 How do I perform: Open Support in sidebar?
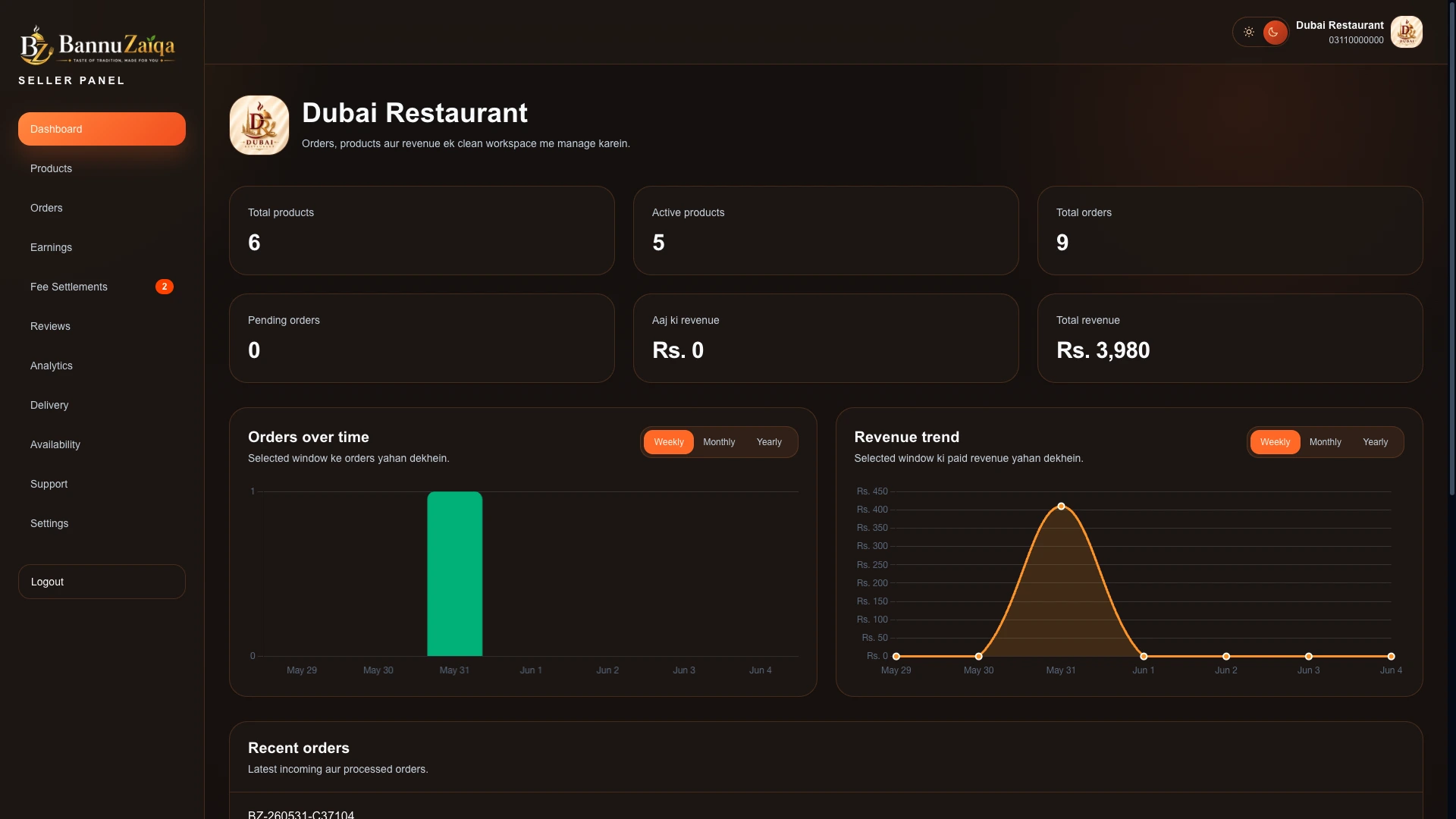102,484
